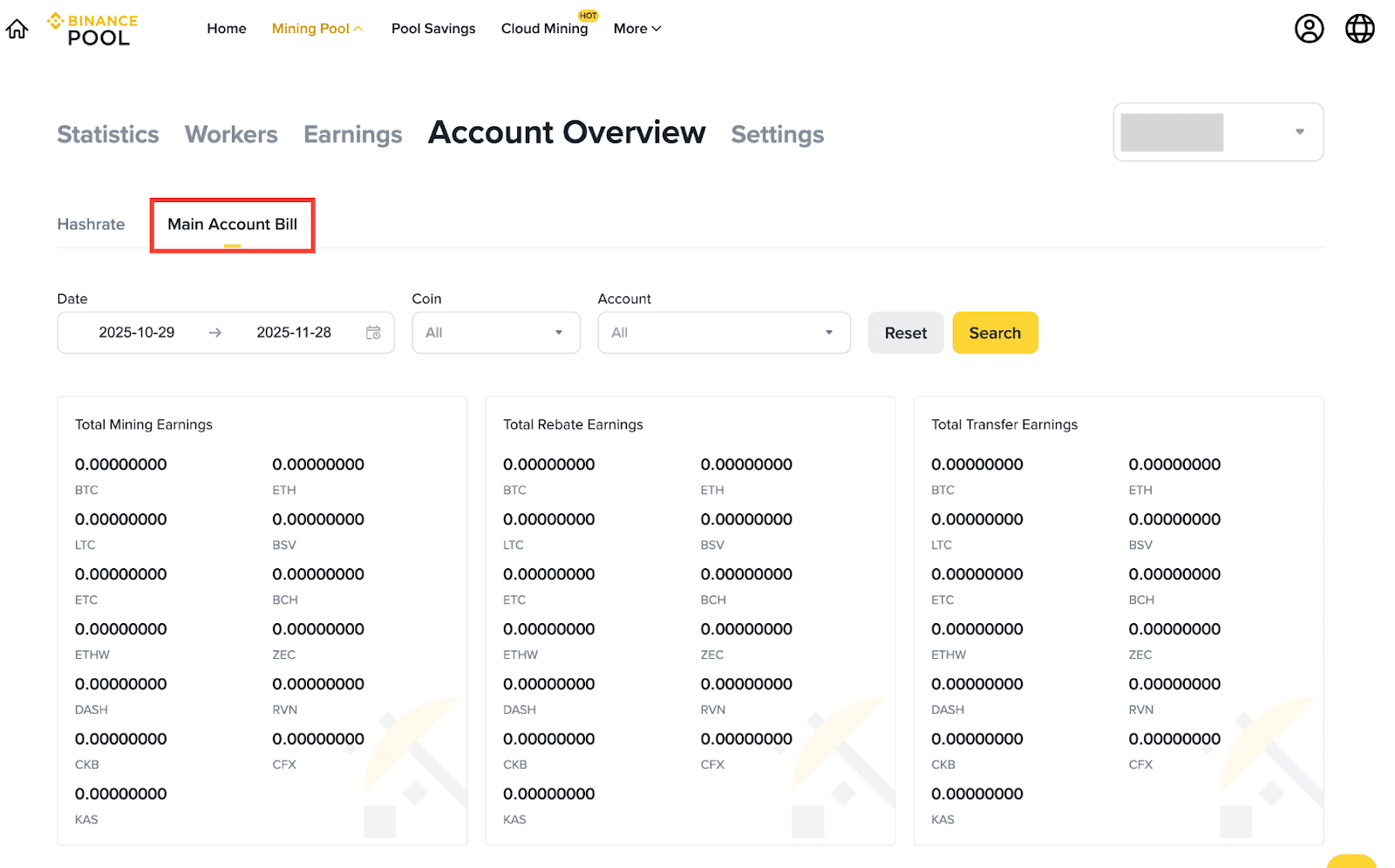Image resolution: width=1395 pixels, height=868 pixels.
Task: Click the CFX amount under Total Rebate Earnings
Action: 746,739
